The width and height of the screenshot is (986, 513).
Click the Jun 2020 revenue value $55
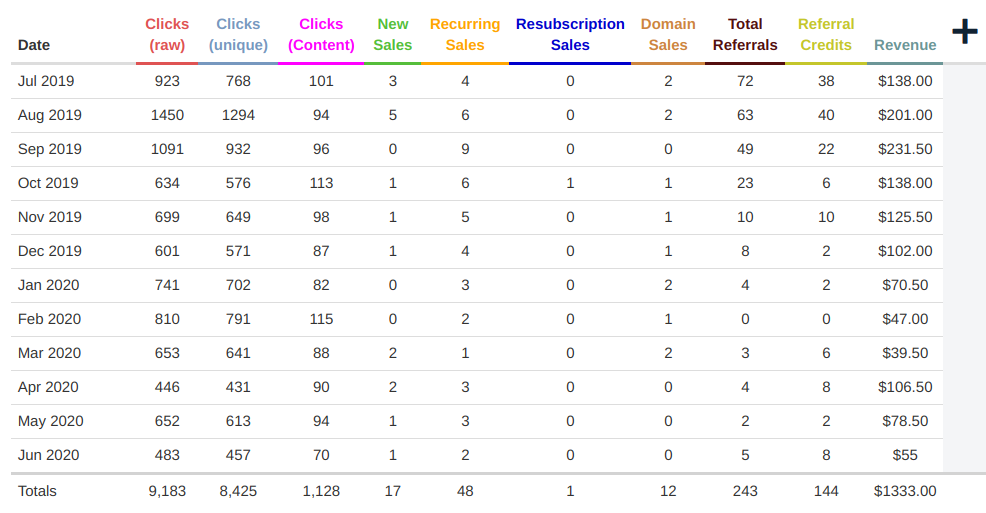click(x=905, y=455)
